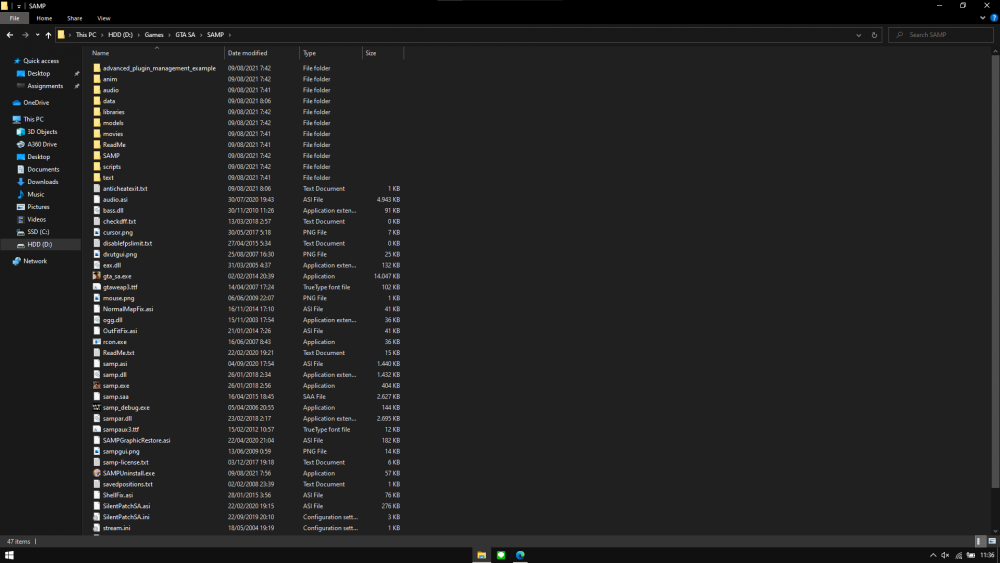Select the SAMPUninstall.exe icon

pyautogui.click(x=97, y=473)
